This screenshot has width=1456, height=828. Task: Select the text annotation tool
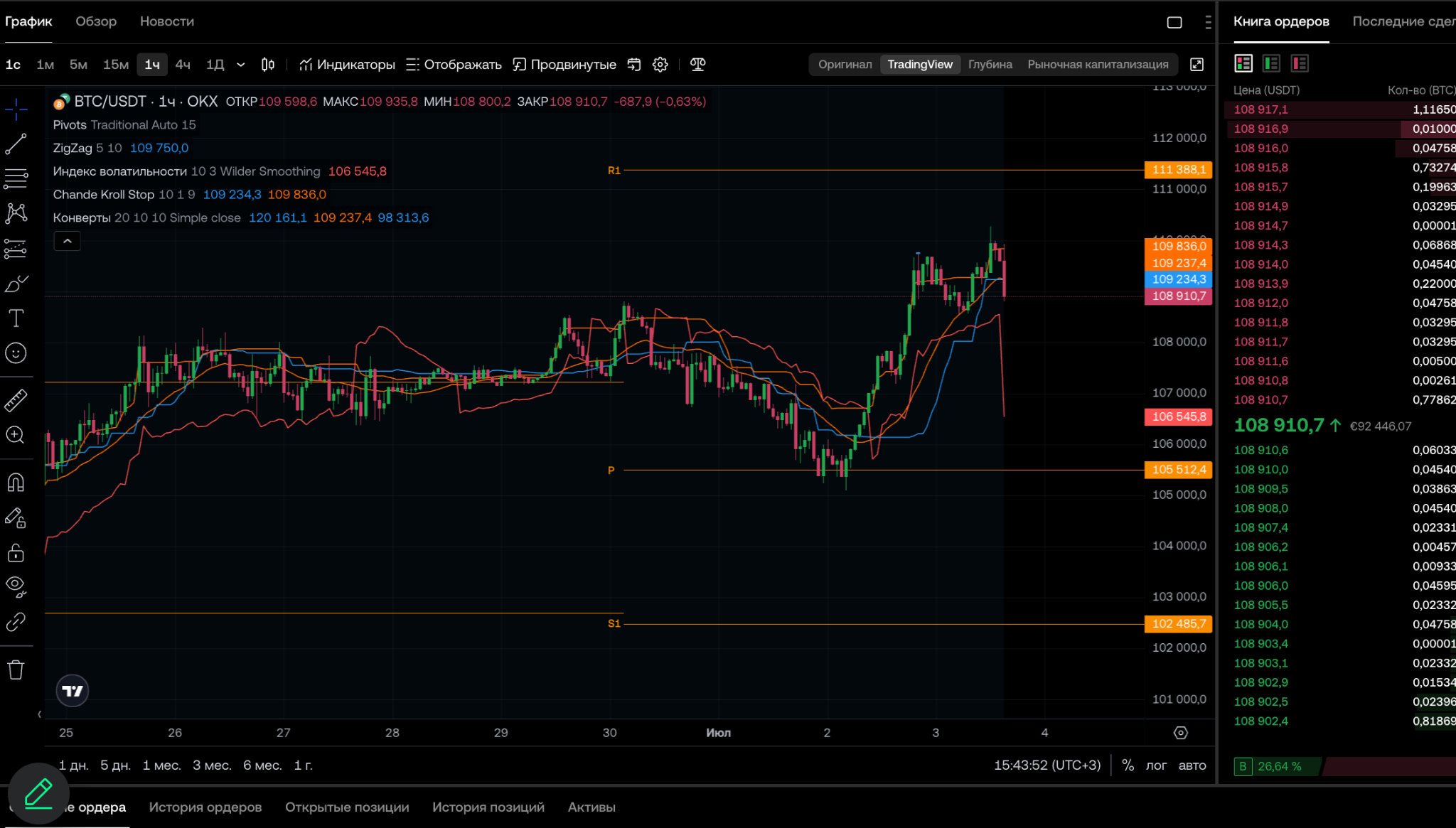(16, 318)
